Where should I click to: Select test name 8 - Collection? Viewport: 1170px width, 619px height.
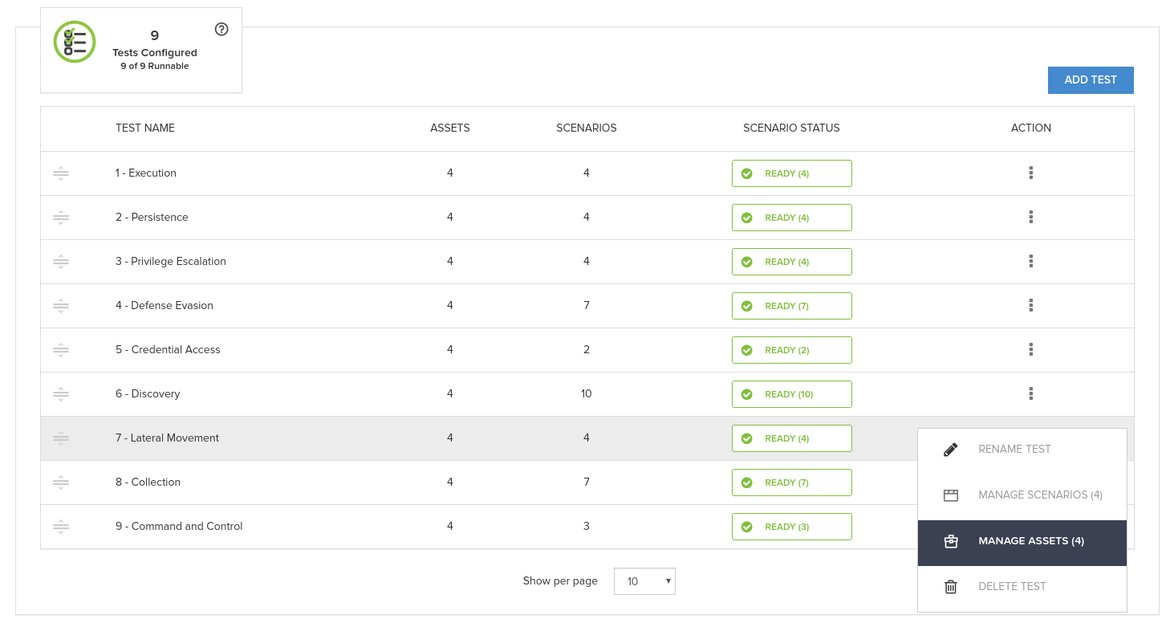[x=148, y=482]
